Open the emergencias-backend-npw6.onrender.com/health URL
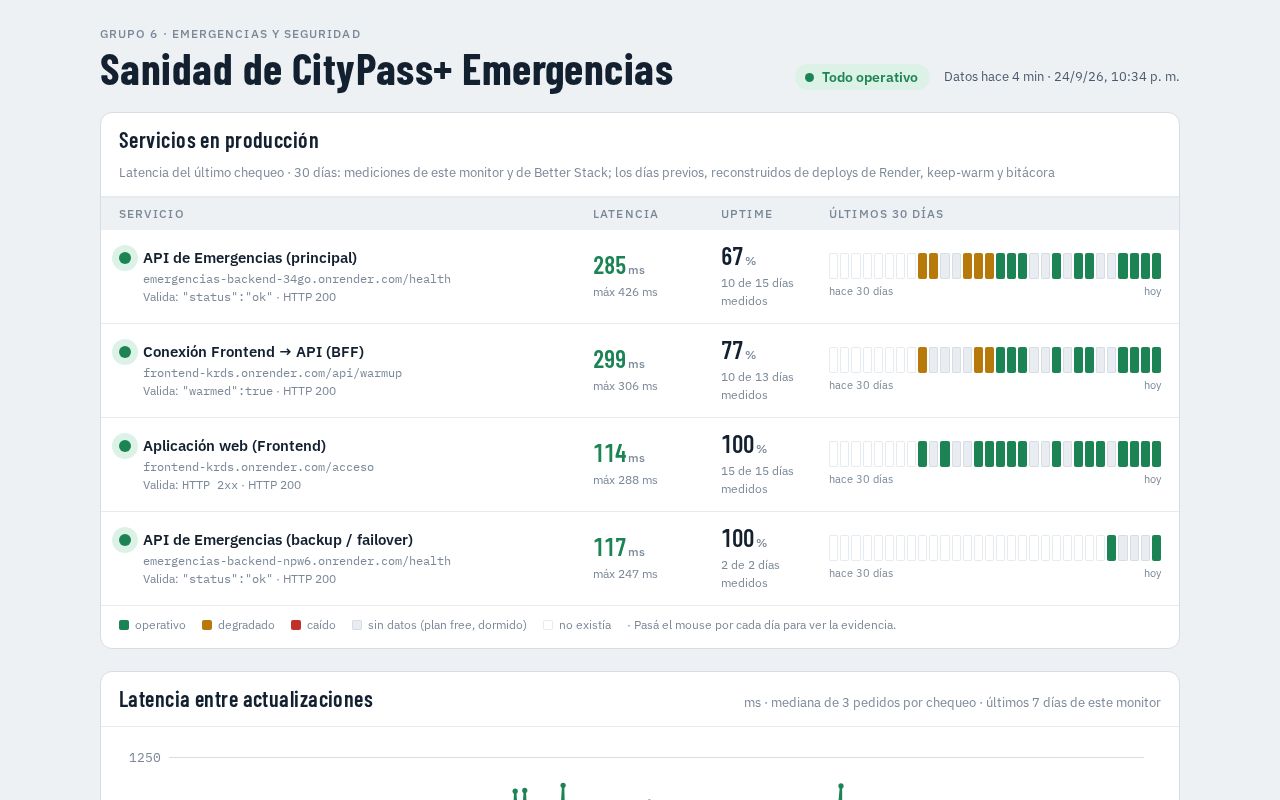Viewport: 1280px width, 800px height. 297,561
